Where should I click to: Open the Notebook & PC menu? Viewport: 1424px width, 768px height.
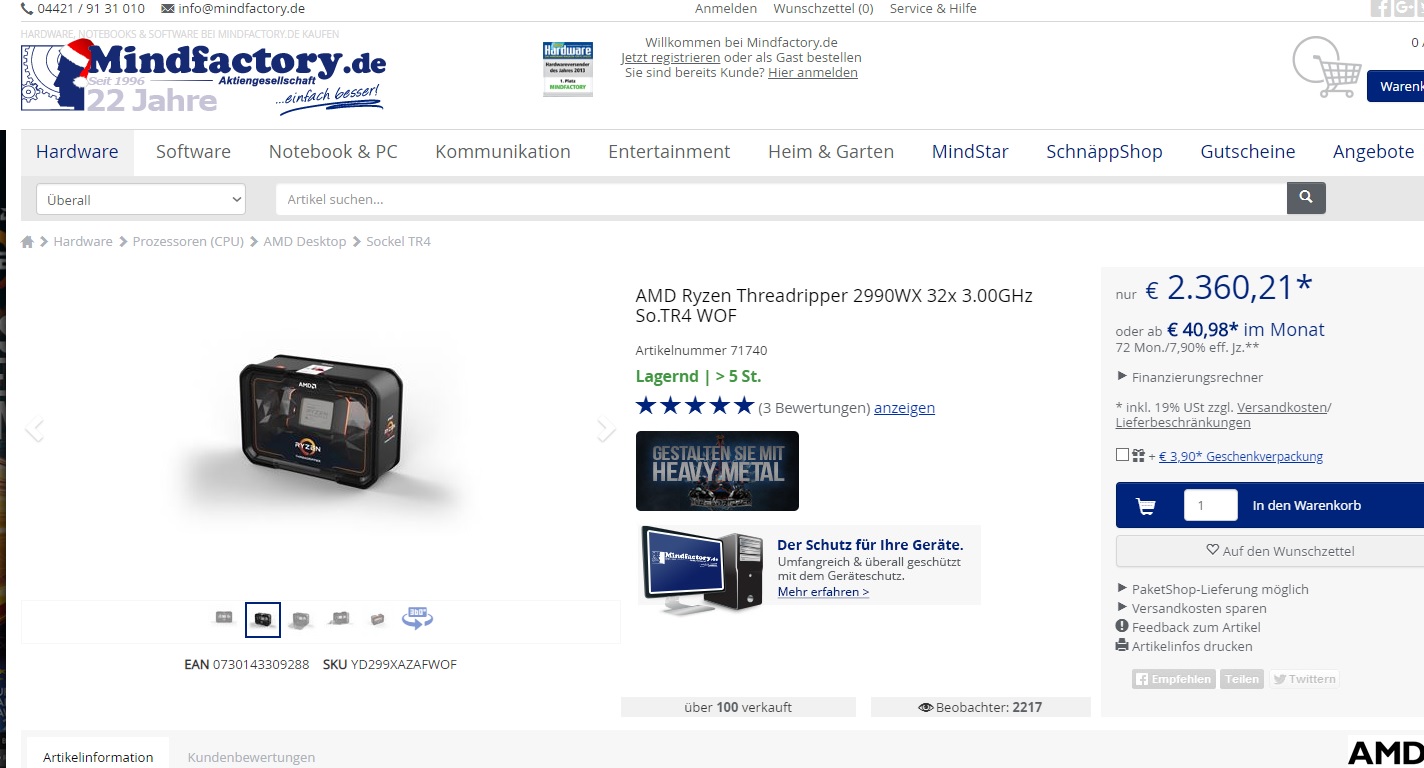[333, 152]
